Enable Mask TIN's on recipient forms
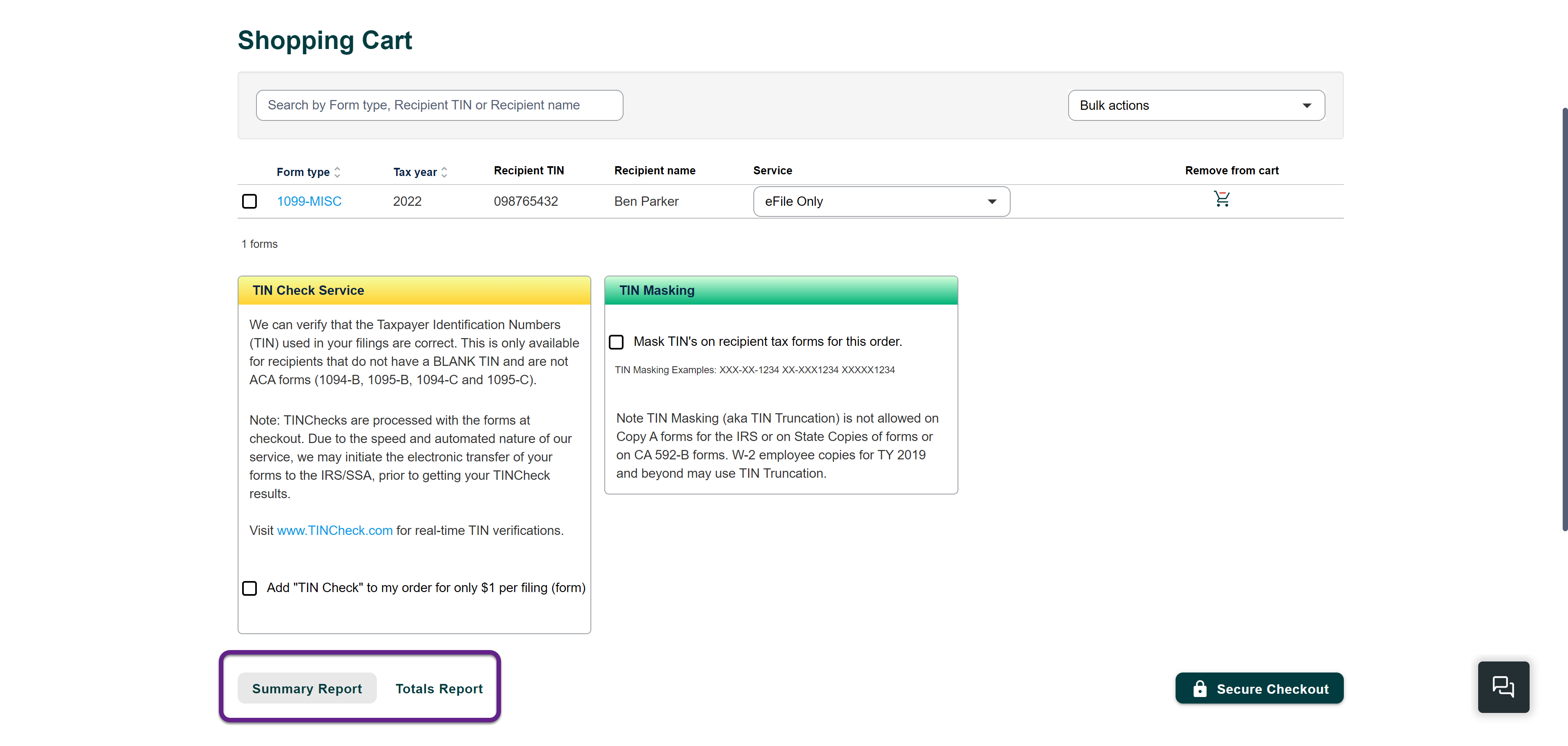Screen dimensions: 1568x746 (x=616, y=342)
